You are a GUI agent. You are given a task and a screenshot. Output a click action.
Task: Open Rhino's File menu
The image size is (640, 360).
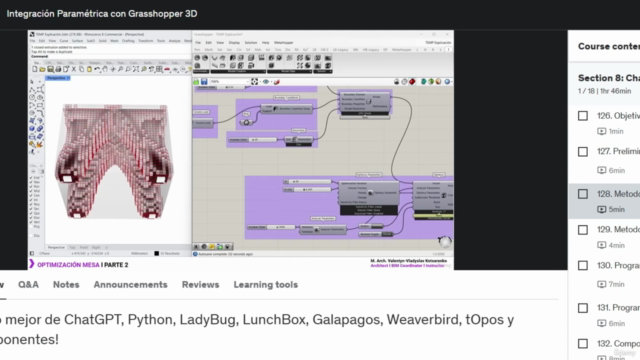[32, 41]
